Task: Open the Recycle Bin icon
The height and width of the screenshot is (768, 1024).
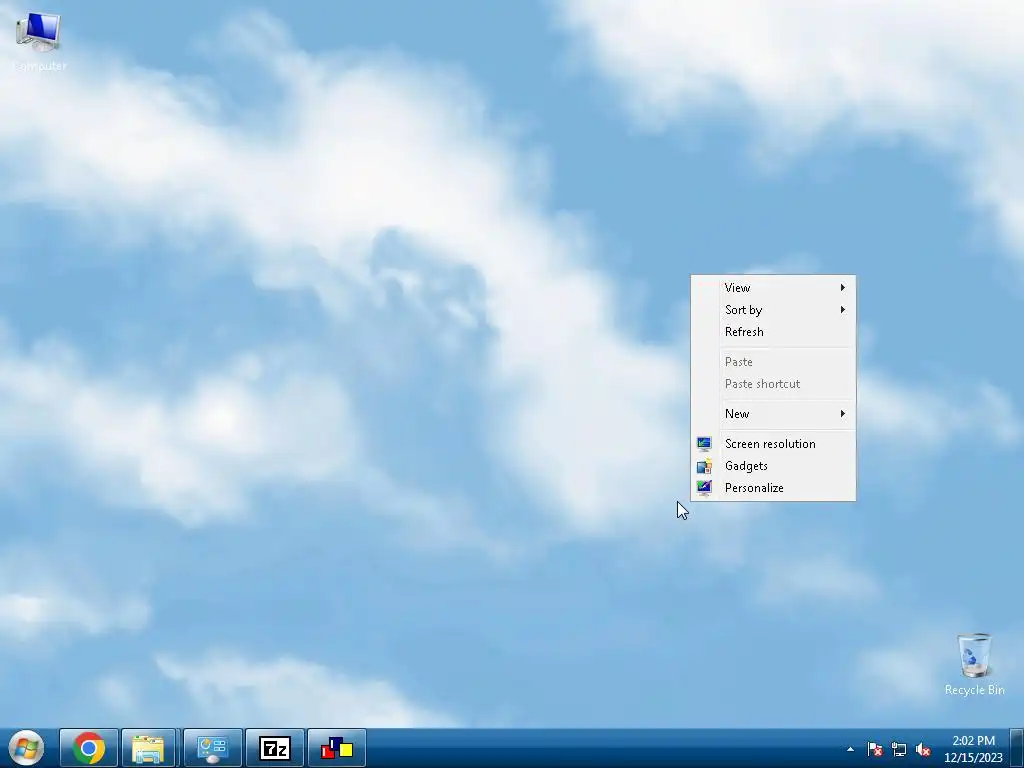Action: pos(974,664)
